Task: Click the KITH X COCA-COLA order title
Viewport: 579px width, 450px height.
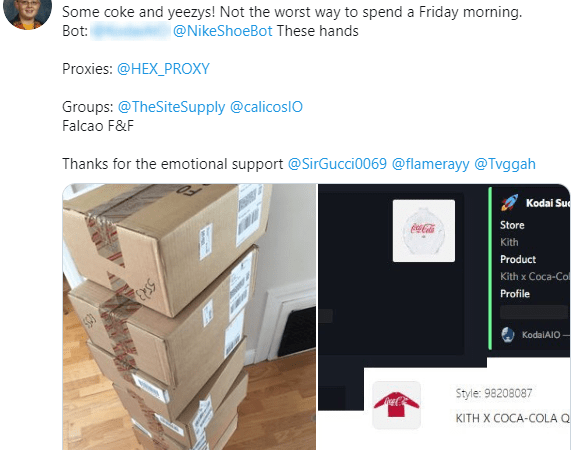Action: (x=513, y=418)
